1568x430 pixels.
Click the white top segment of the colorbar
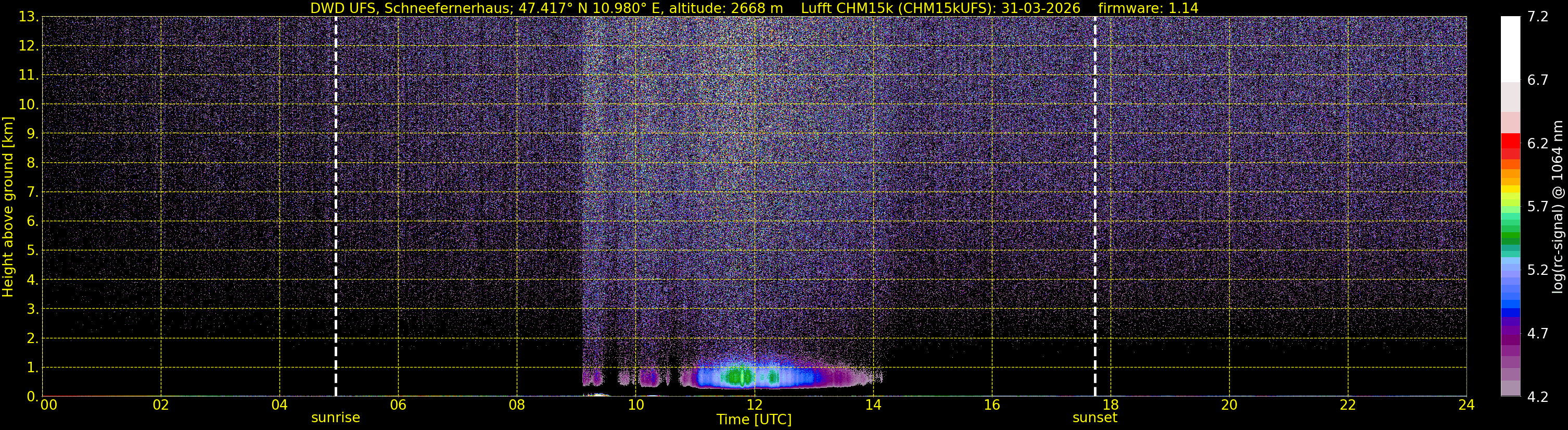pyautogui.click(x=1511, y=49)
